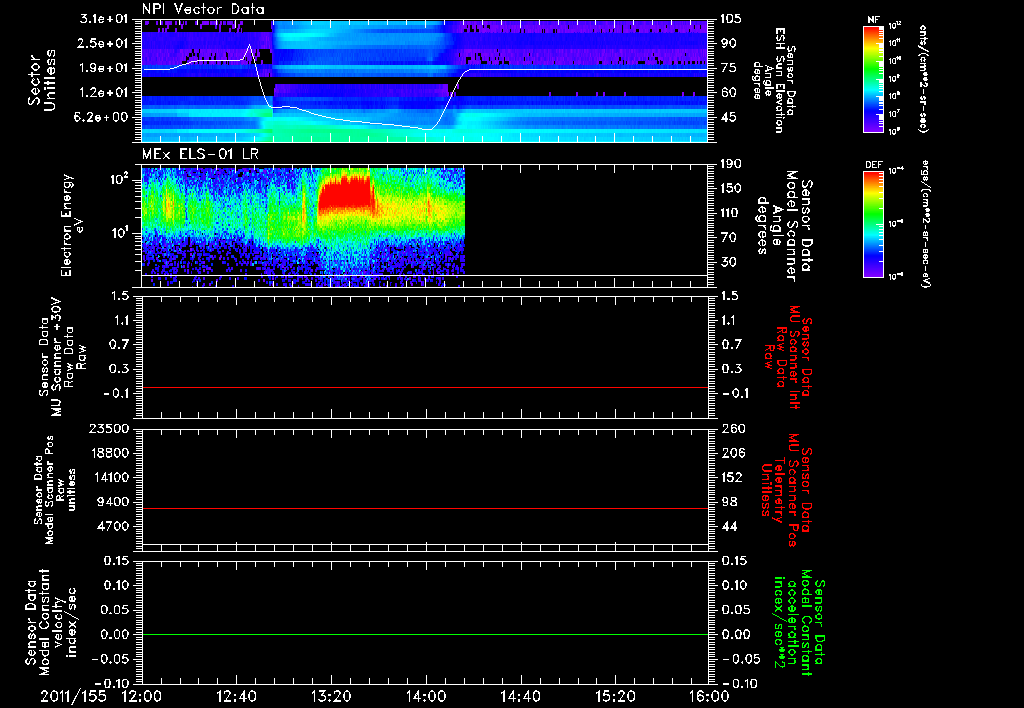Screen dimensions: 1024x708
Task: Click the red trace in Scanner Pos panel
Action: 425,508
